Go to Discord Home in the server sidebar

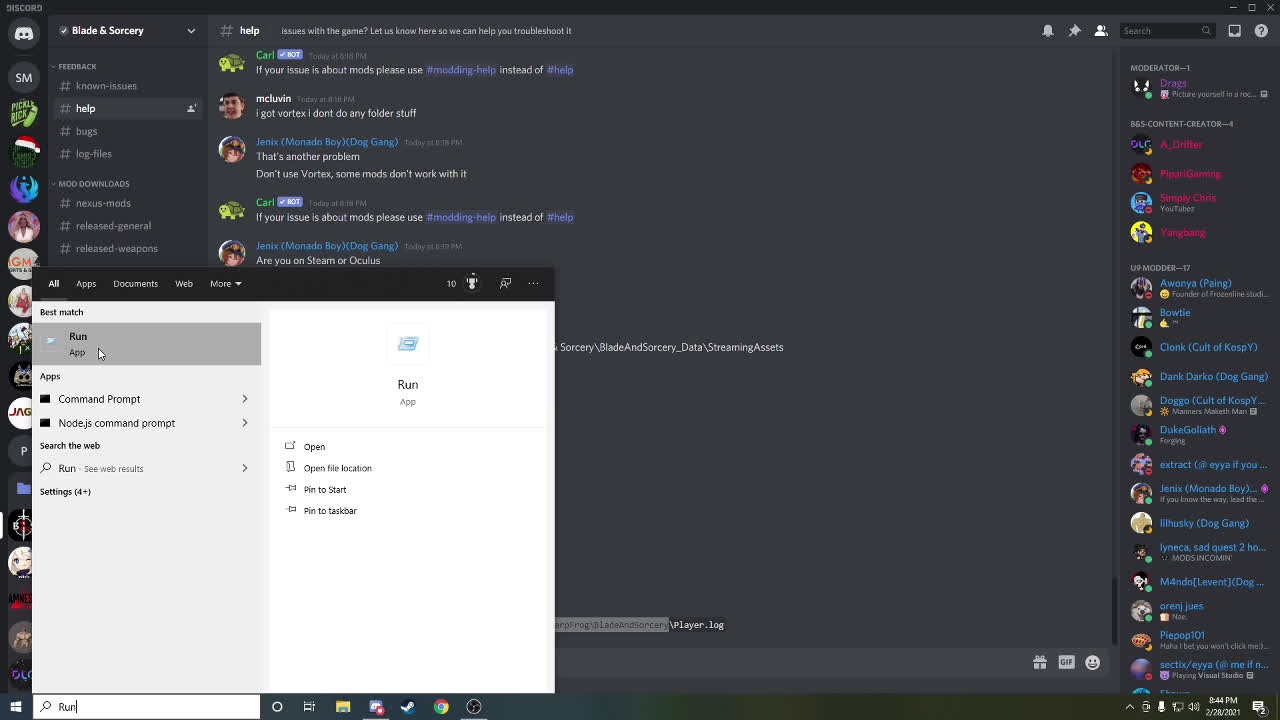pos(23,33)
